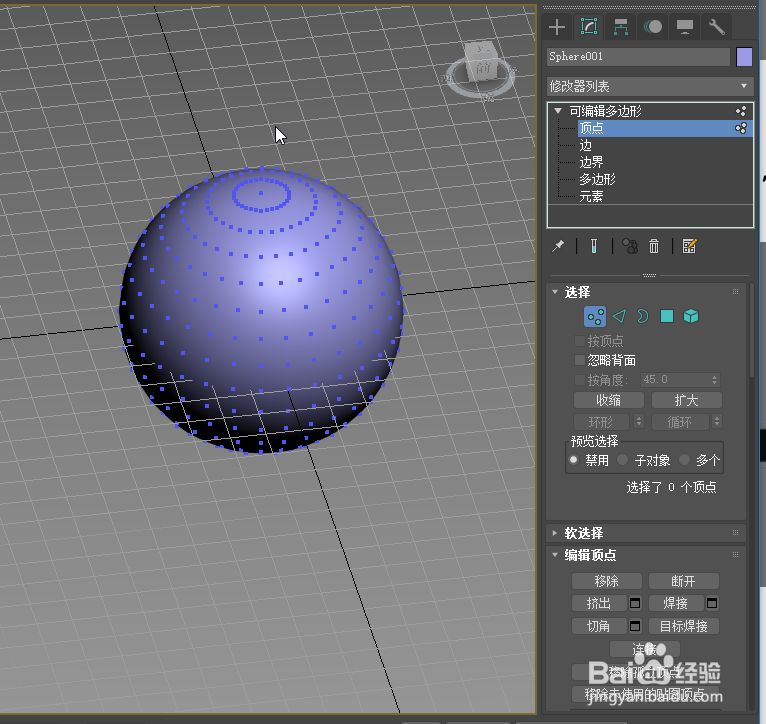Select the 元素 sub-object level in stack

pos(591,196)
